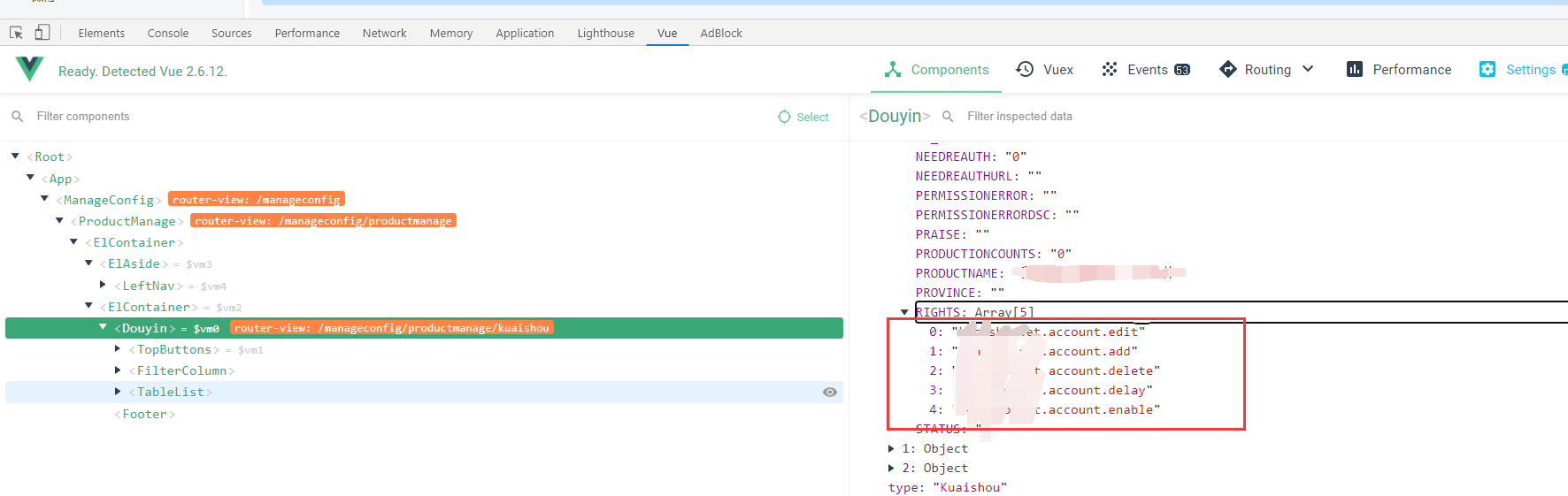Click the Select component target icon
Viewport: 1568px width, 496px height.
click(x=784, y=117)
